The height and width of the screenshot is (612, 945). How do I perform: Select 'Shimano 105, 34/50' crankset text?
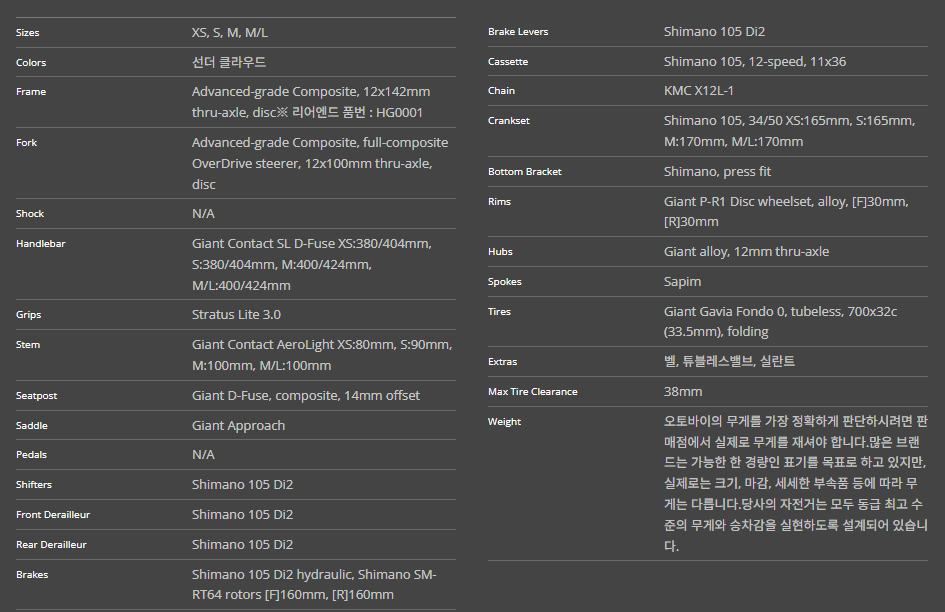coord(723,121)
